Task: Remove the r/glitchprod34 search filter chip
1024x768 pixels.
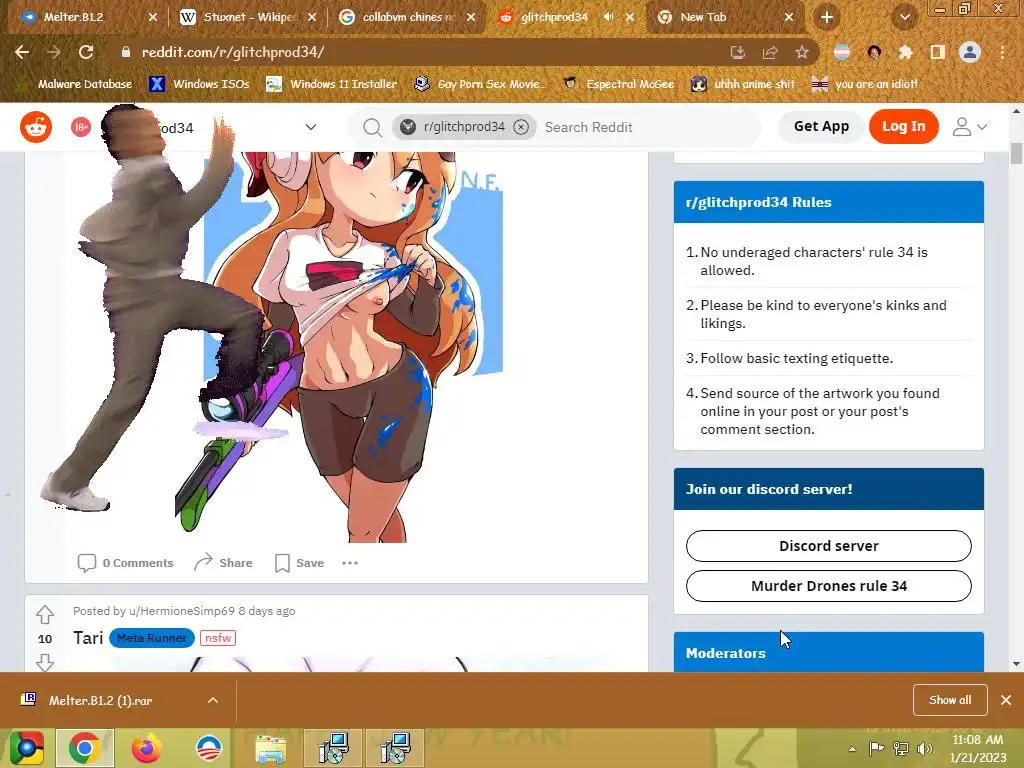Action: (520, 127)
